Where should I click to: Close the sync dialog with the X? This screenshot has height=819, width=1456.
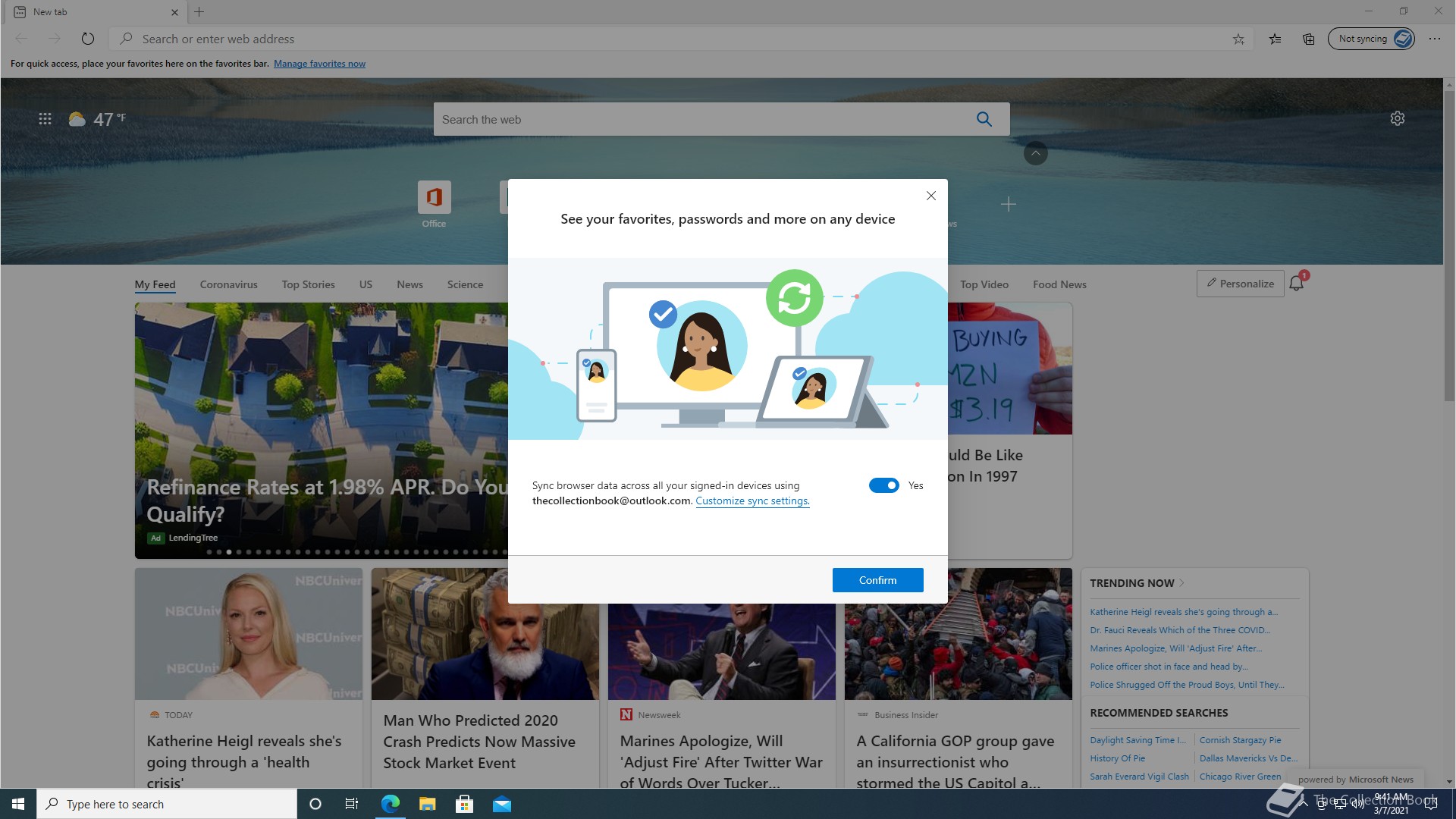click(x=931, y=196)
